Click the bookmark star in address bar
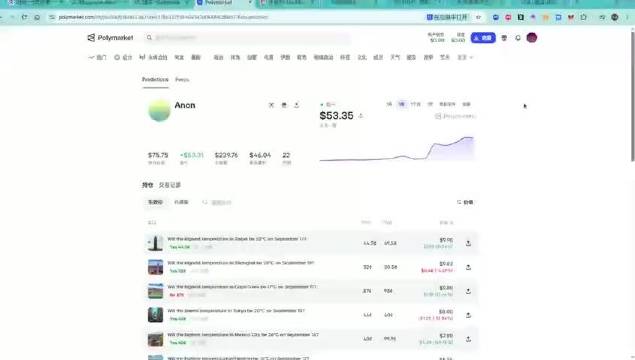The width and height of the screenshot is (635, 360). coord(478,17)
